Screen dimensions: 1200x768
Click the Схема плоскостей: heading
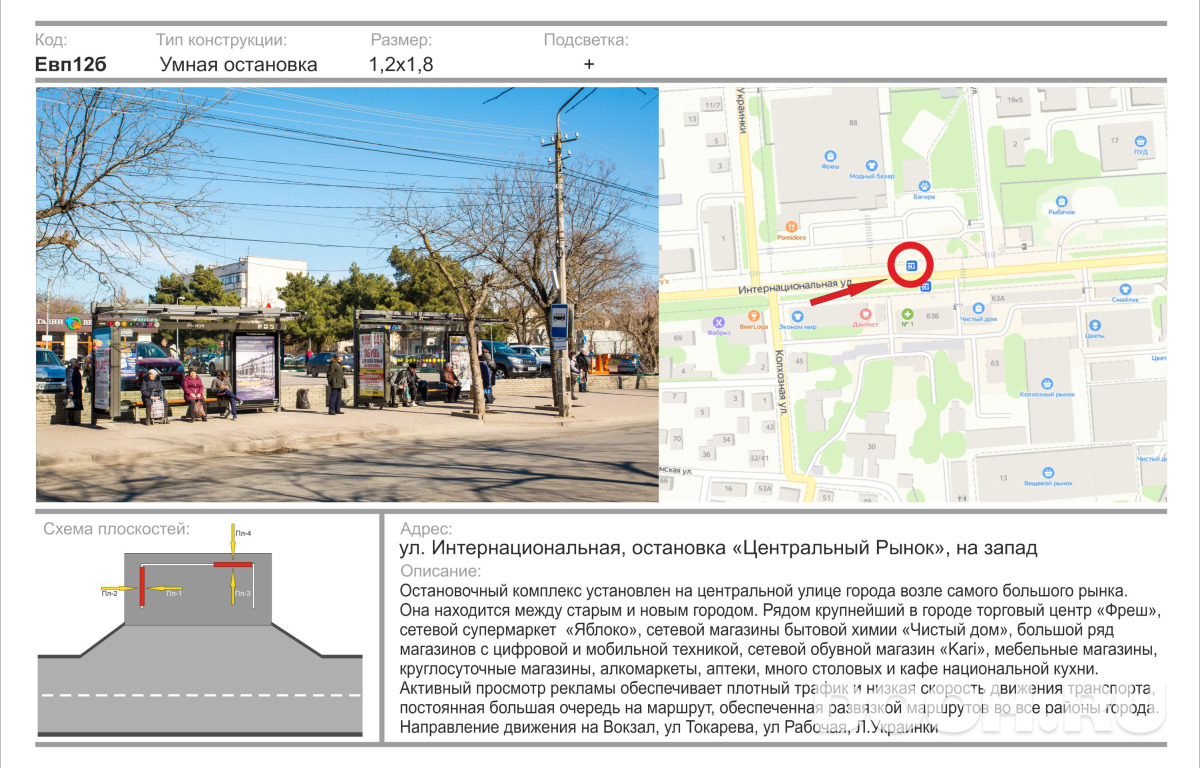[116, 529]
